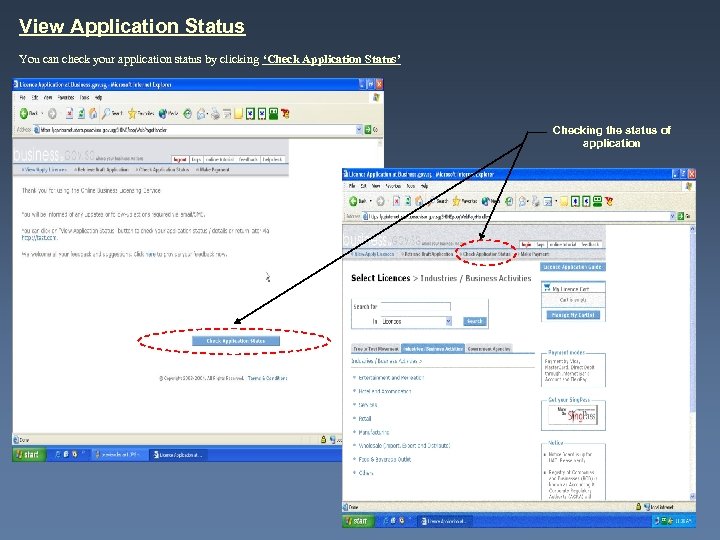The image size is (720, 540).
Task: Click History icon in right browser toolbar
Action: click(x=509, y=201)
